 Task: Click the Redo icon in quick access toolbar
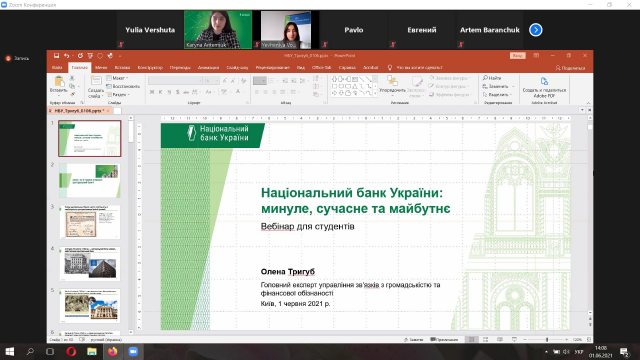(80, 56)
